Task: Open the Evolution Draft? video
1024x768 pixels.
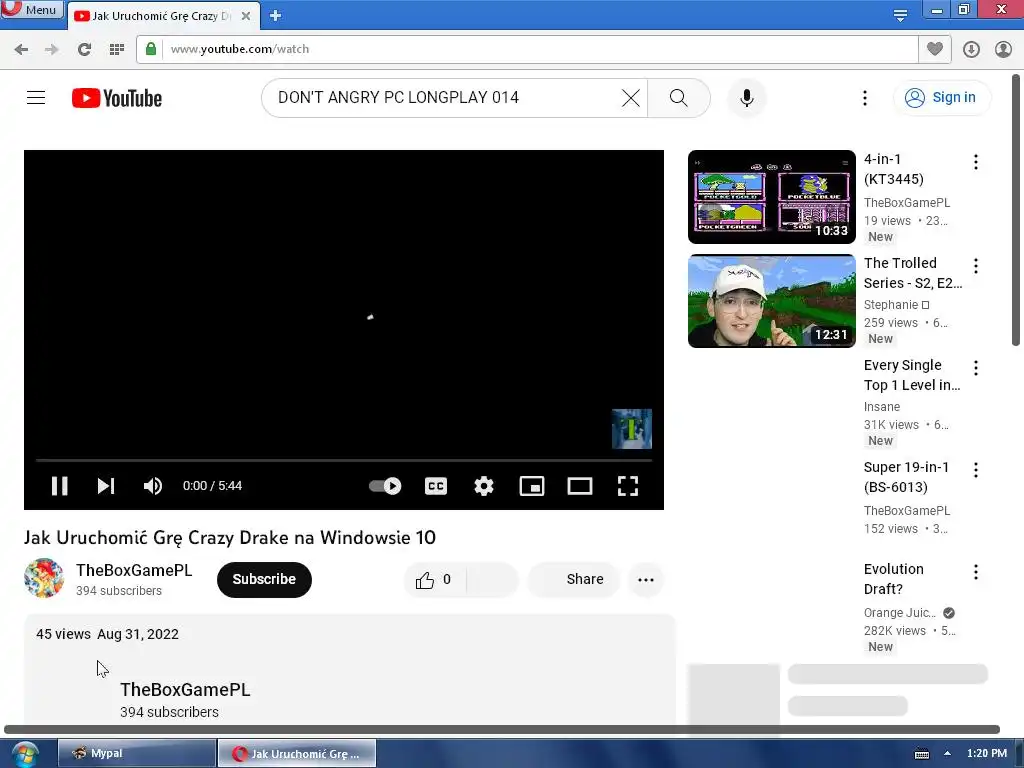Action: pos(893,579)
